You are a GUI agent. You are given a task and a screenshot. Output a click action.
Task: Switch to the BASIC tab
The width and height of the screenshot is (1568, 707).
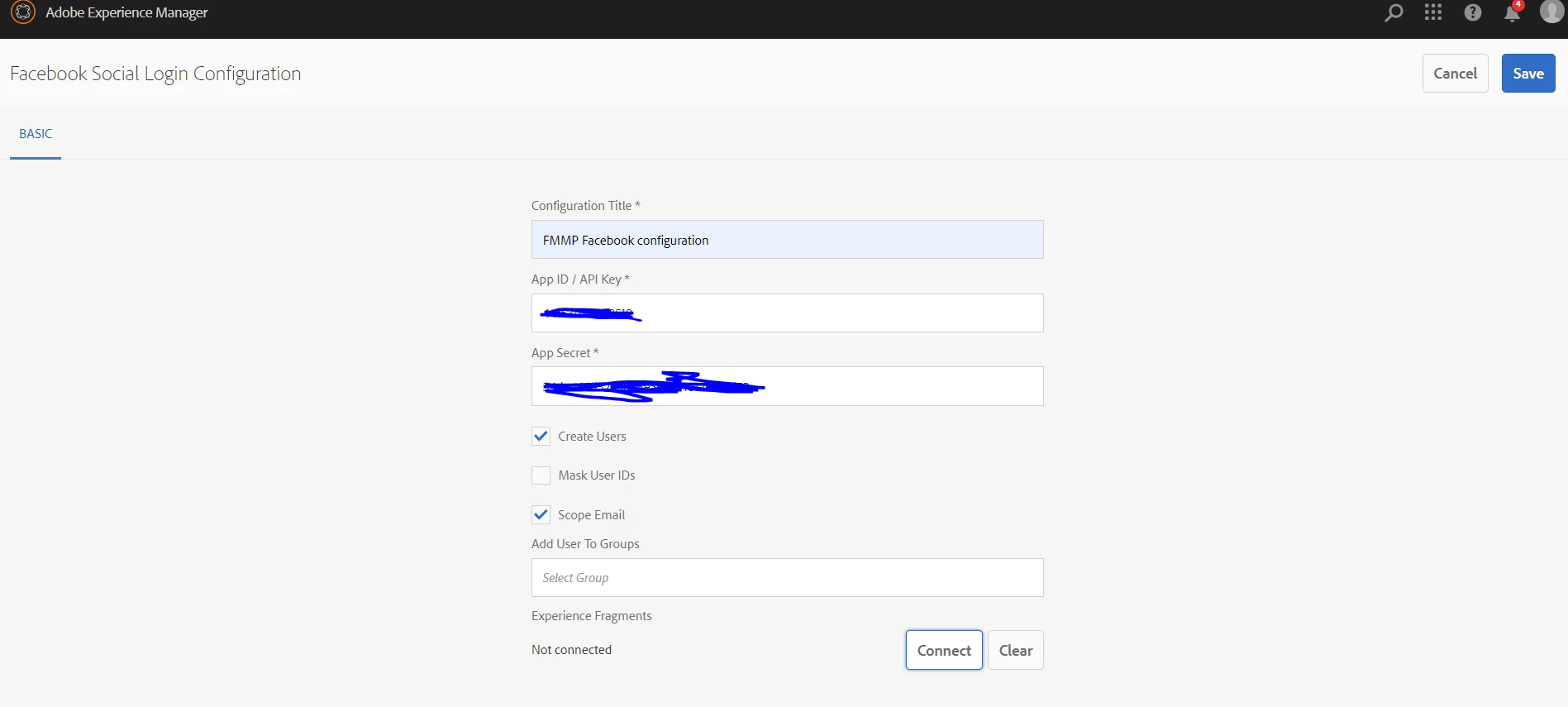(x=36, y=134)
